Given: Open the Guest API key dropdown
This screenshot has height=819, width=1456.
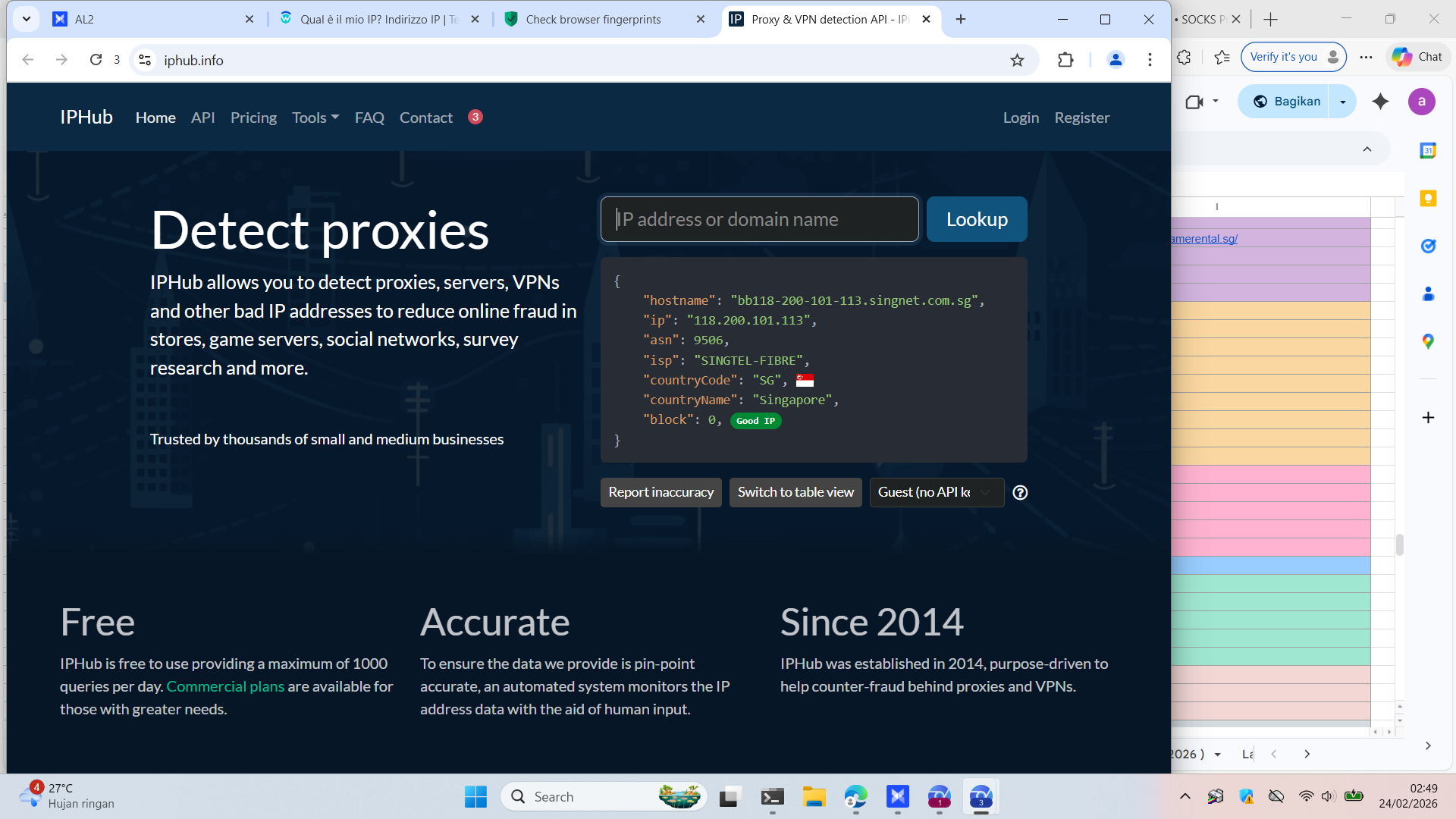Looking at the screenshot, I should tap(936, 493).
